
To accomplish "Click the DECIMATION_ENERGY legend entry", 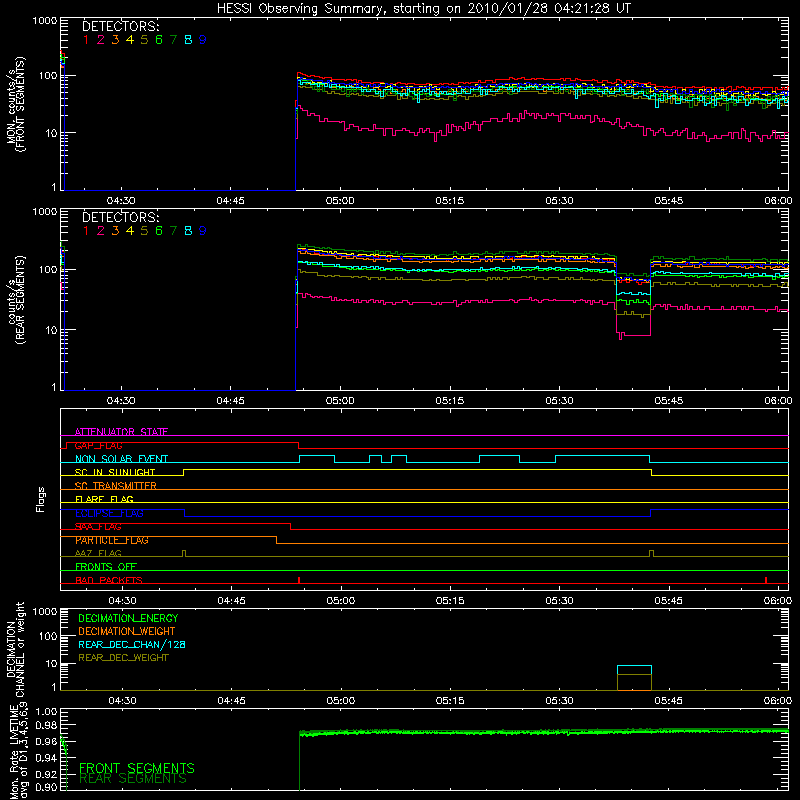I will (x=128, y=618).
